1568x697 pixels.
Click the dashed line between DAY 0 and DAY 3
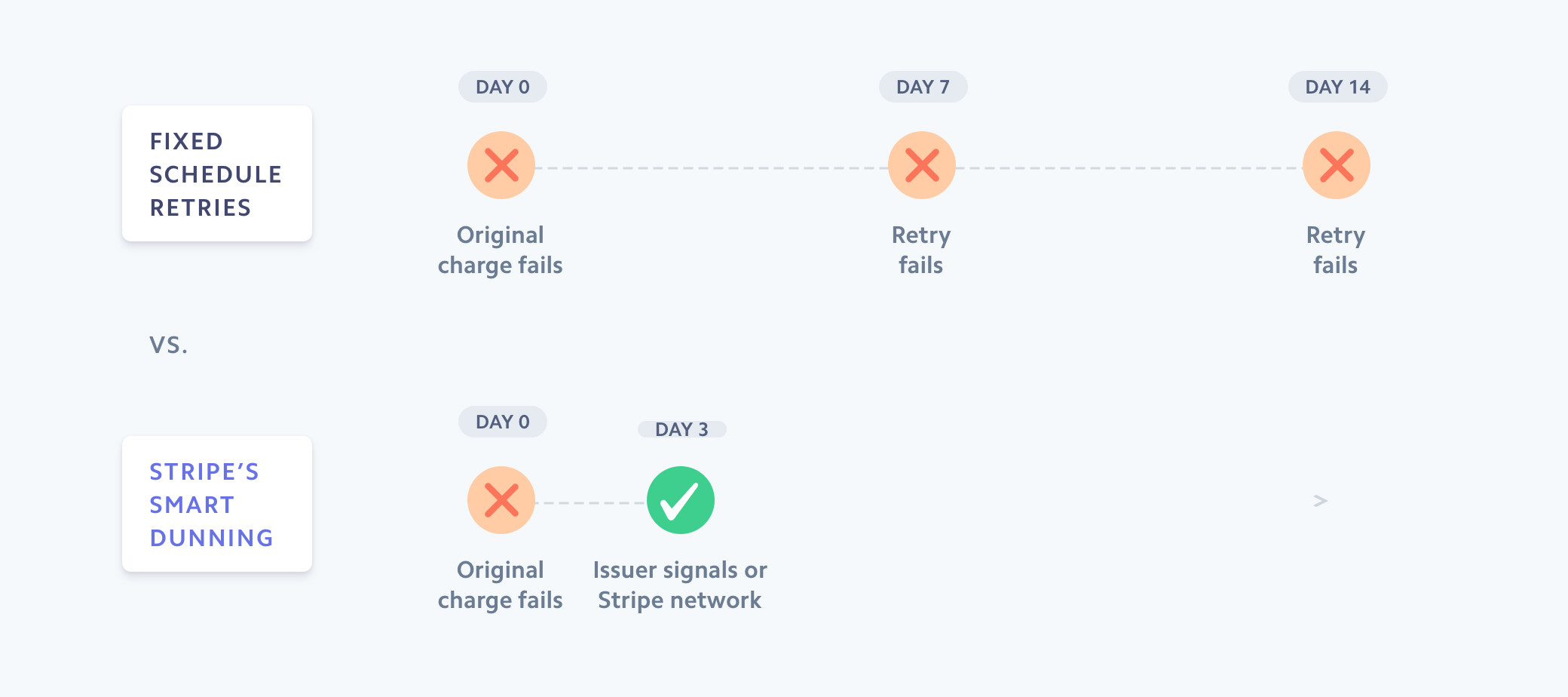[591, 502]
